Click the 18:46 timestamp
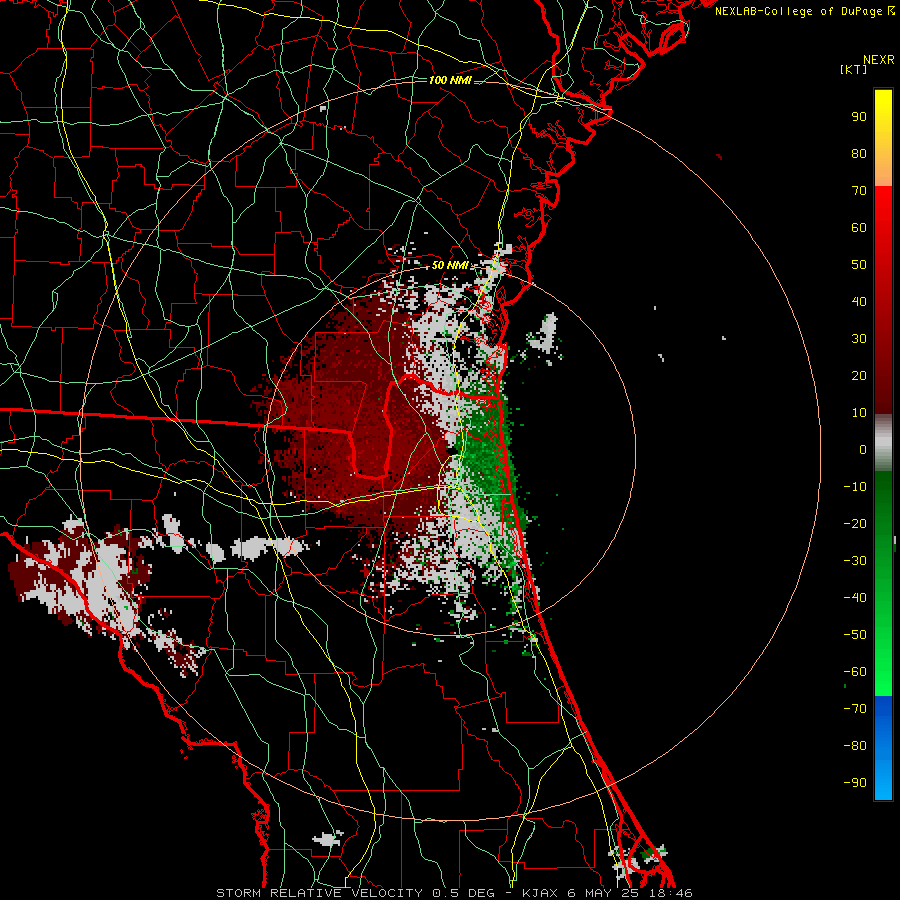This screenshot has height=900, width=900. coord(671,893)
